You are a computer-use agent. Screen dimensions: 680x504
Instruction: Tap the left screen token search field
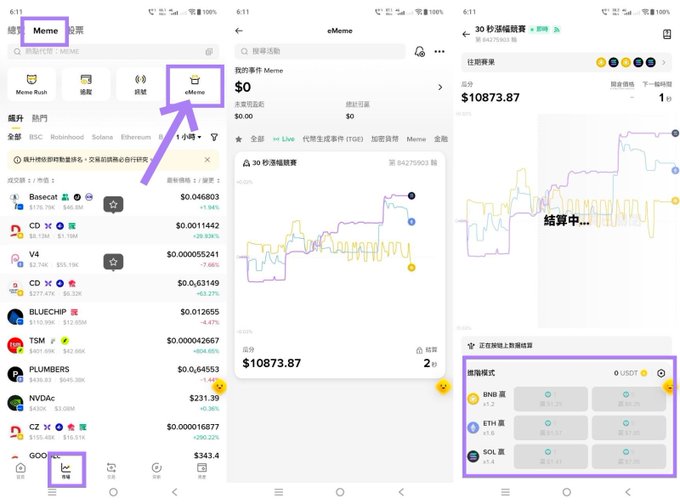[x=113, y=52]
